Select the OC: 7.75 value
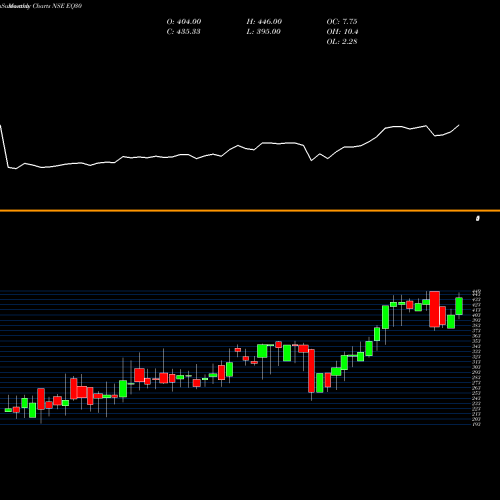Viewport: 500px width, 500px height. point(342,22)
